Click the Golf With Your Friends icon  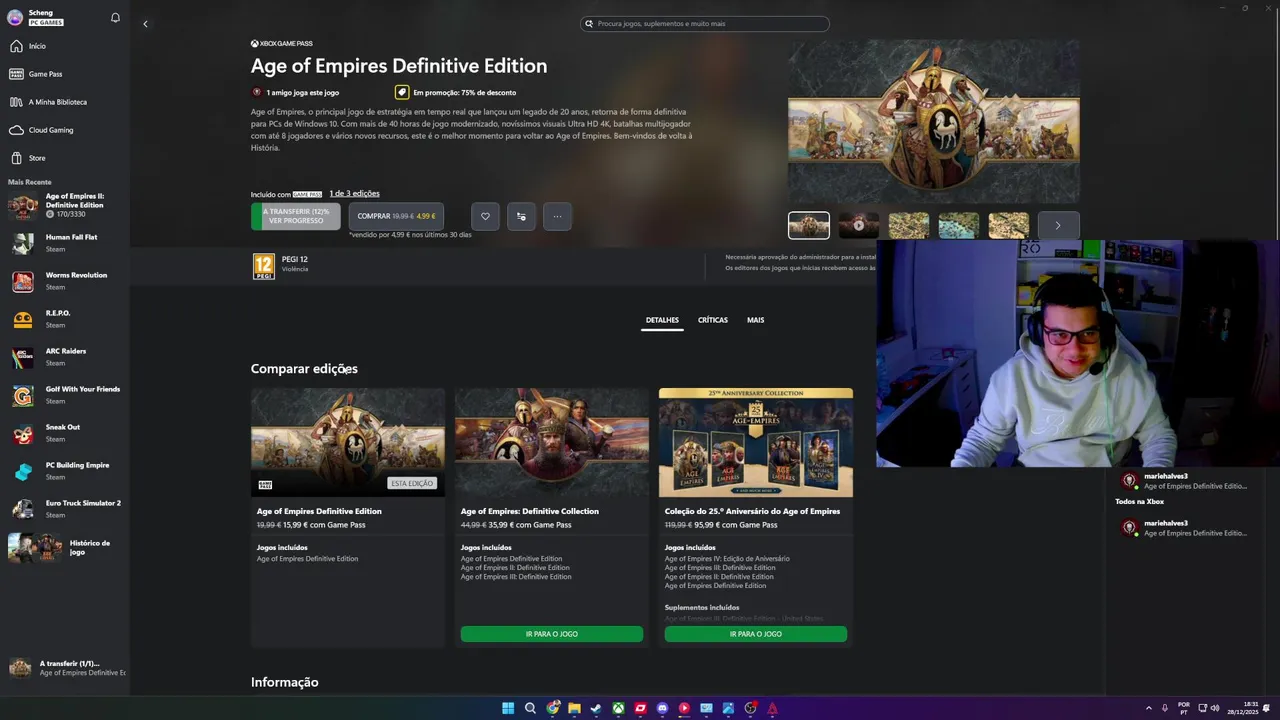(23, 395)
